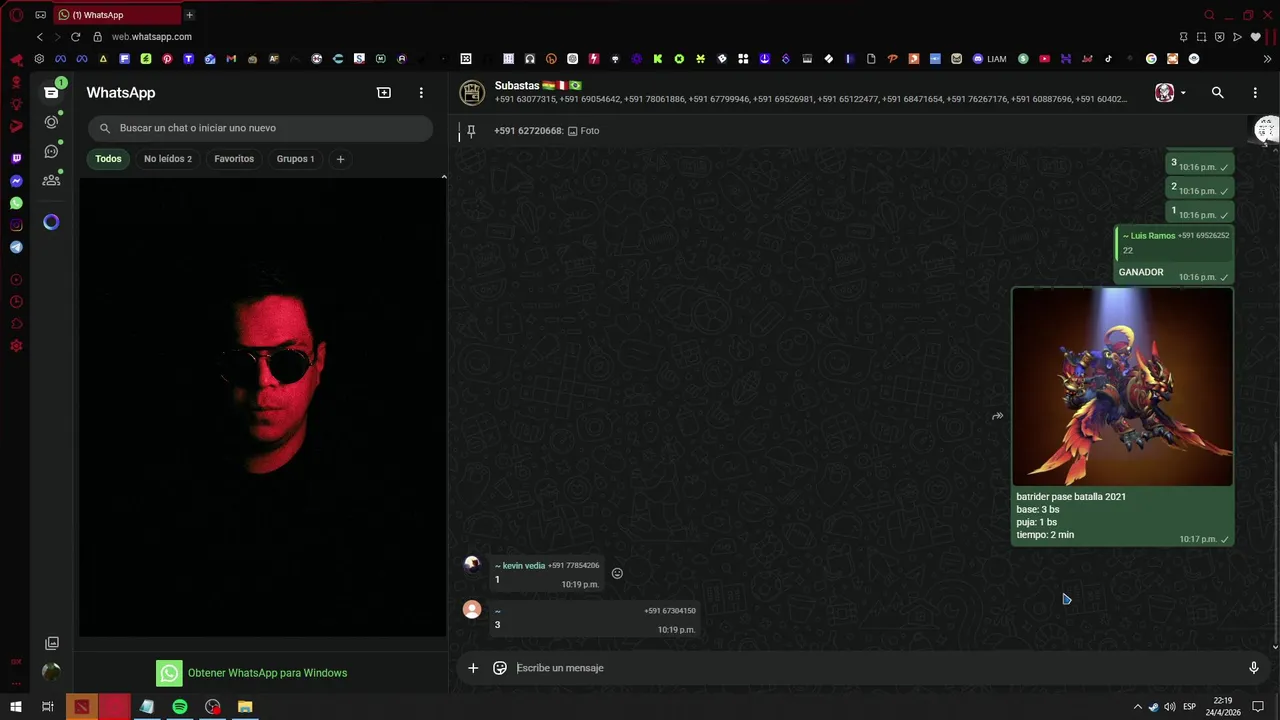The image size is (1280, 720).
Task: Open the volume control in system tray
Action: click(1169, 707)
